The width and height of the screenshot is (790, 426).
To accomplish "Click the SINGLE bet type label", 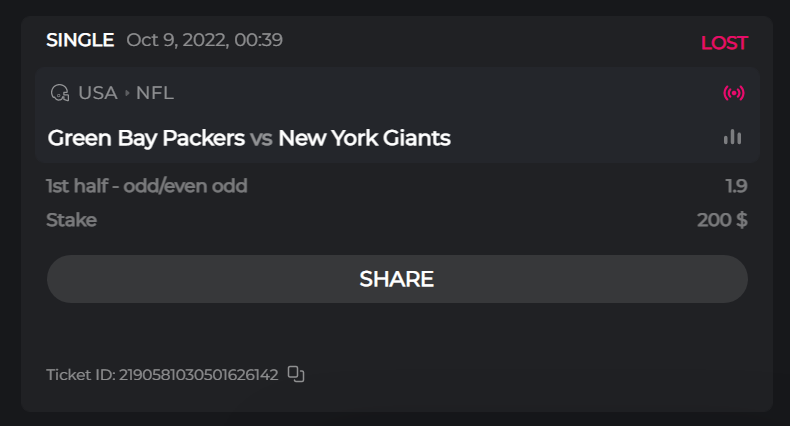I will coord(80,41).
